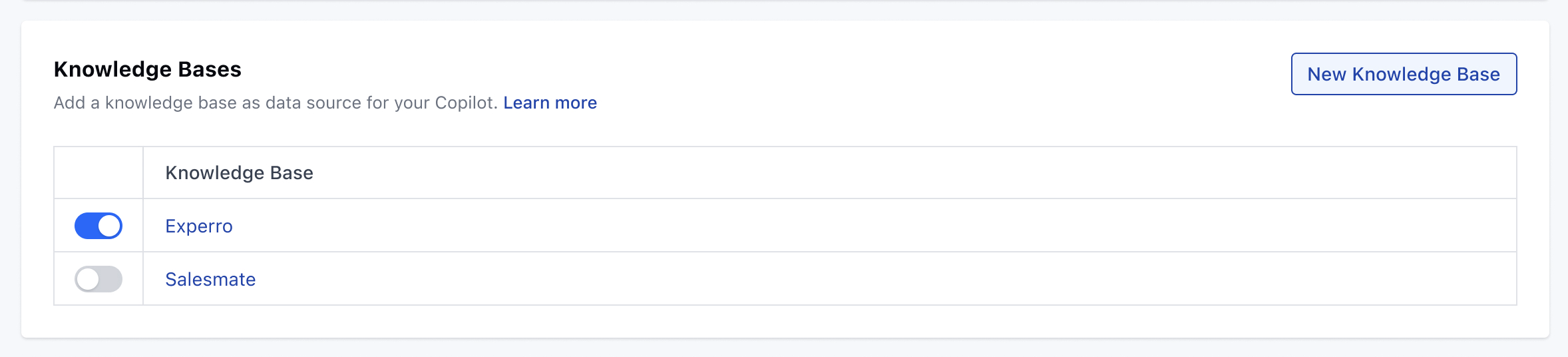Click the toggle cell in Experro row
This screenshot has width=1568, height=357.
click(98, 226)
